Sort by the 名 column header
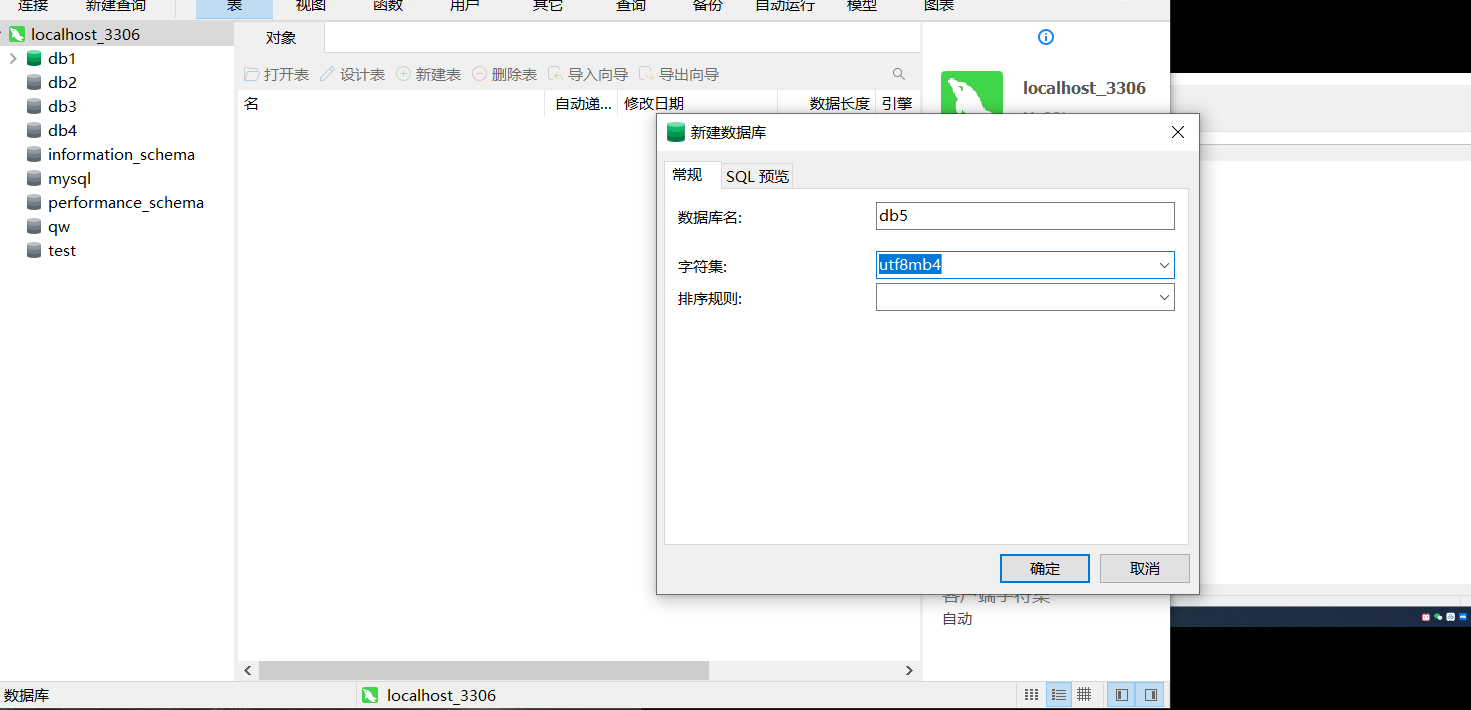The image size is (1471, 710). click(392, 103)
